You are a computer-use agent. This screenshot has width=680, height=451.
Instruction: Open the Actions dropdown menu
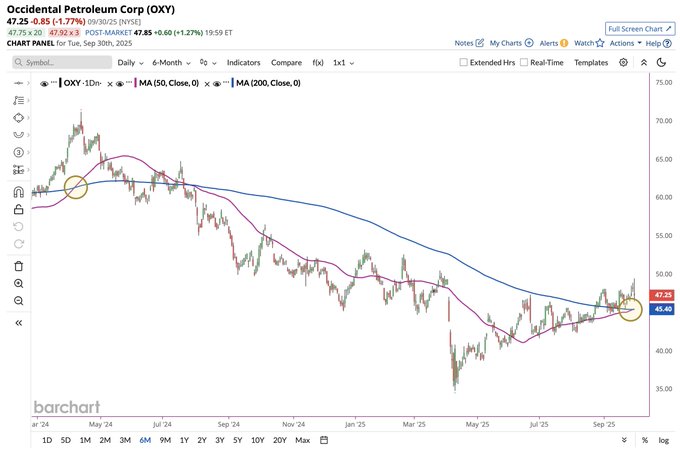625,43
